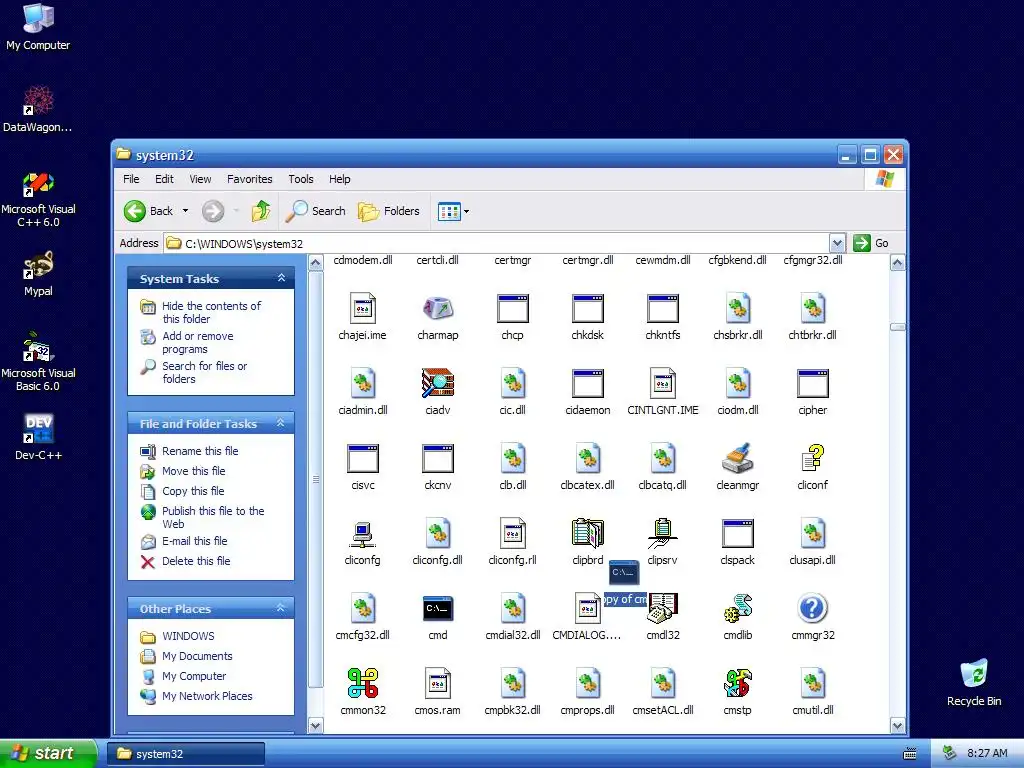Go to WINDOWS folder in Other Places
Viewport: 1024px width, 768px height.
click(188, 636)
